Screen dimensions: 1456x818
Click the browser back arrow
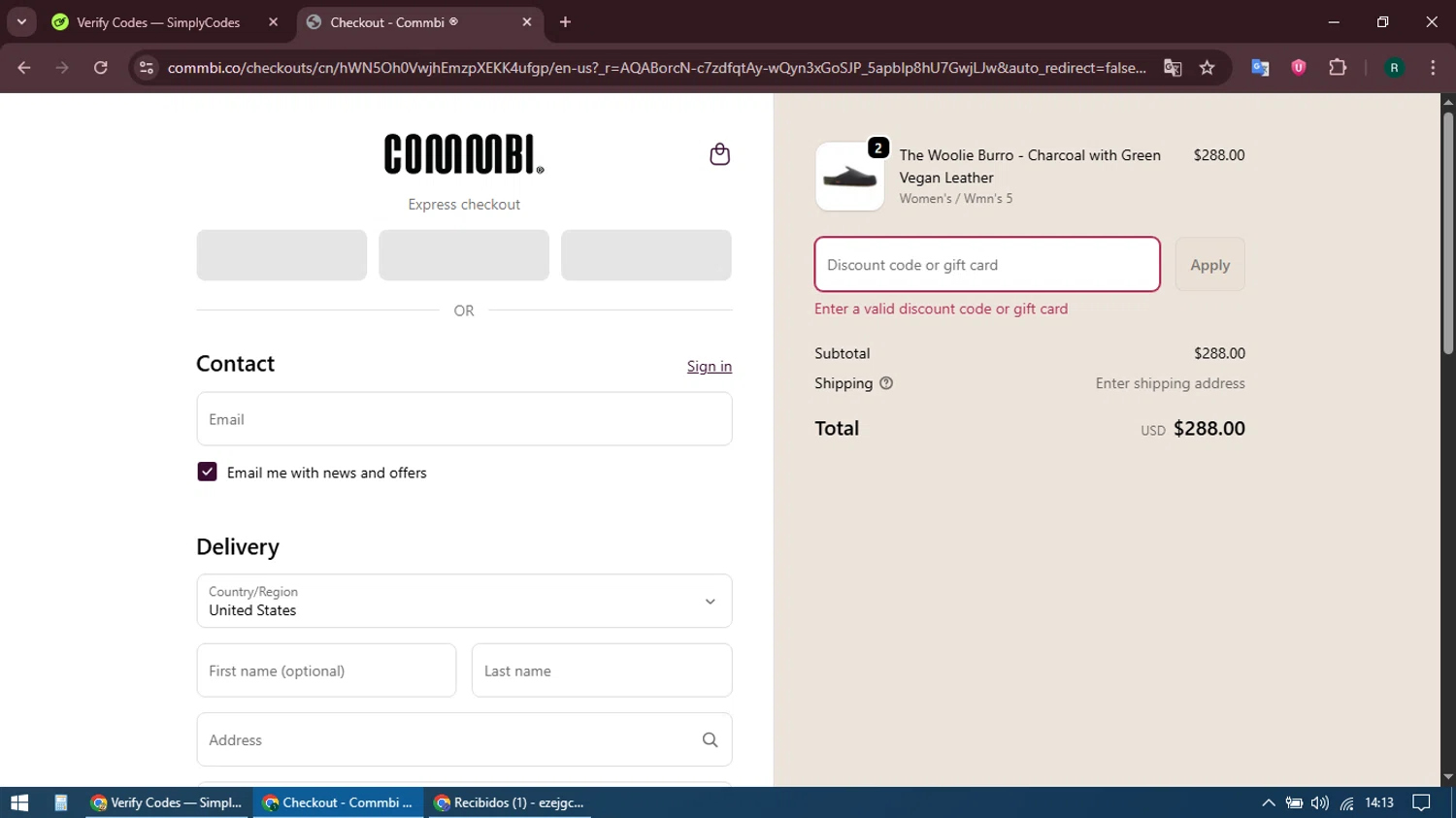pyautogui.click(x=24, y=68)
